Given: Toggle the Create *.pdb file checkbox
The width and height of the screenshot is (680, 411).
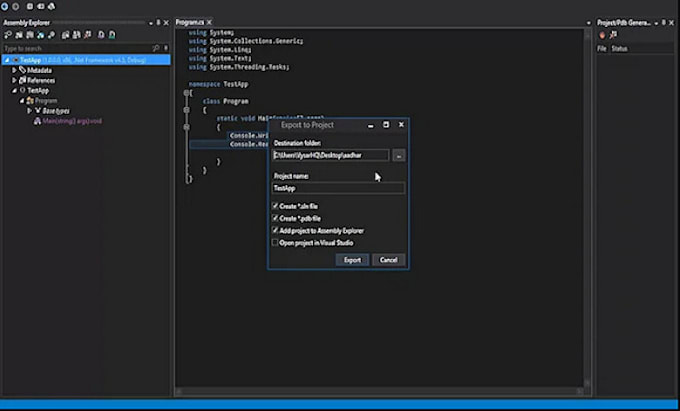Looking at the screenshot, I should tap(276, 218).
